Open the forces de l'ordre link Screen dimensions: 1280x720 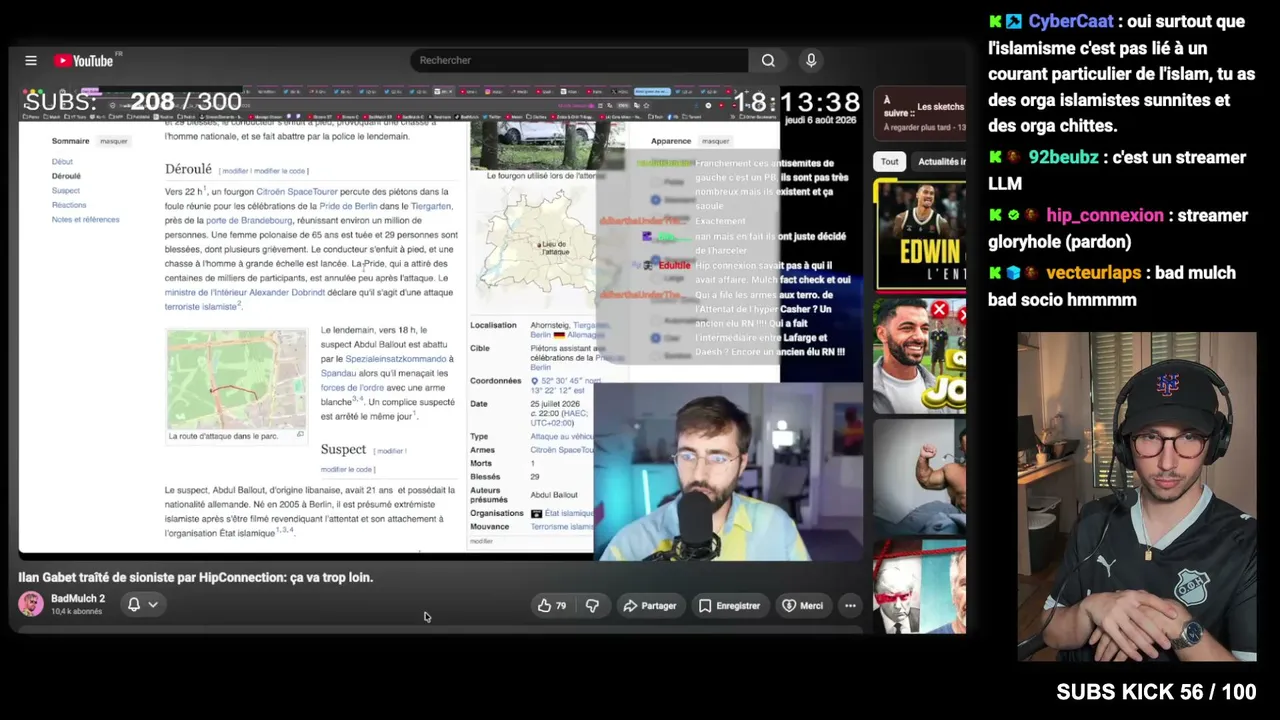pyautogui.click(x=352, y=388)
